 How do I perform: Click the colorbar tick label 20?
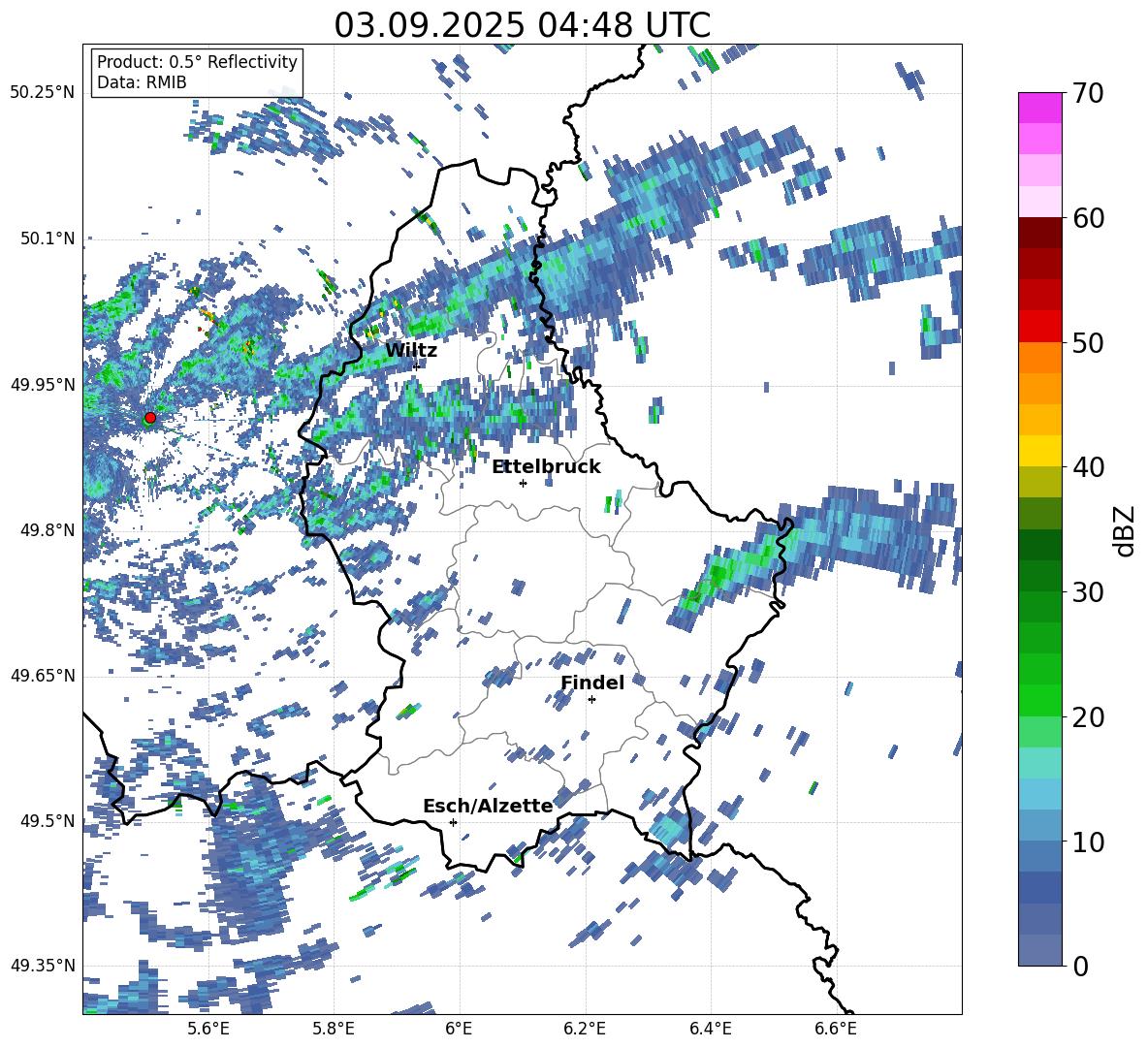point(1088,716)
